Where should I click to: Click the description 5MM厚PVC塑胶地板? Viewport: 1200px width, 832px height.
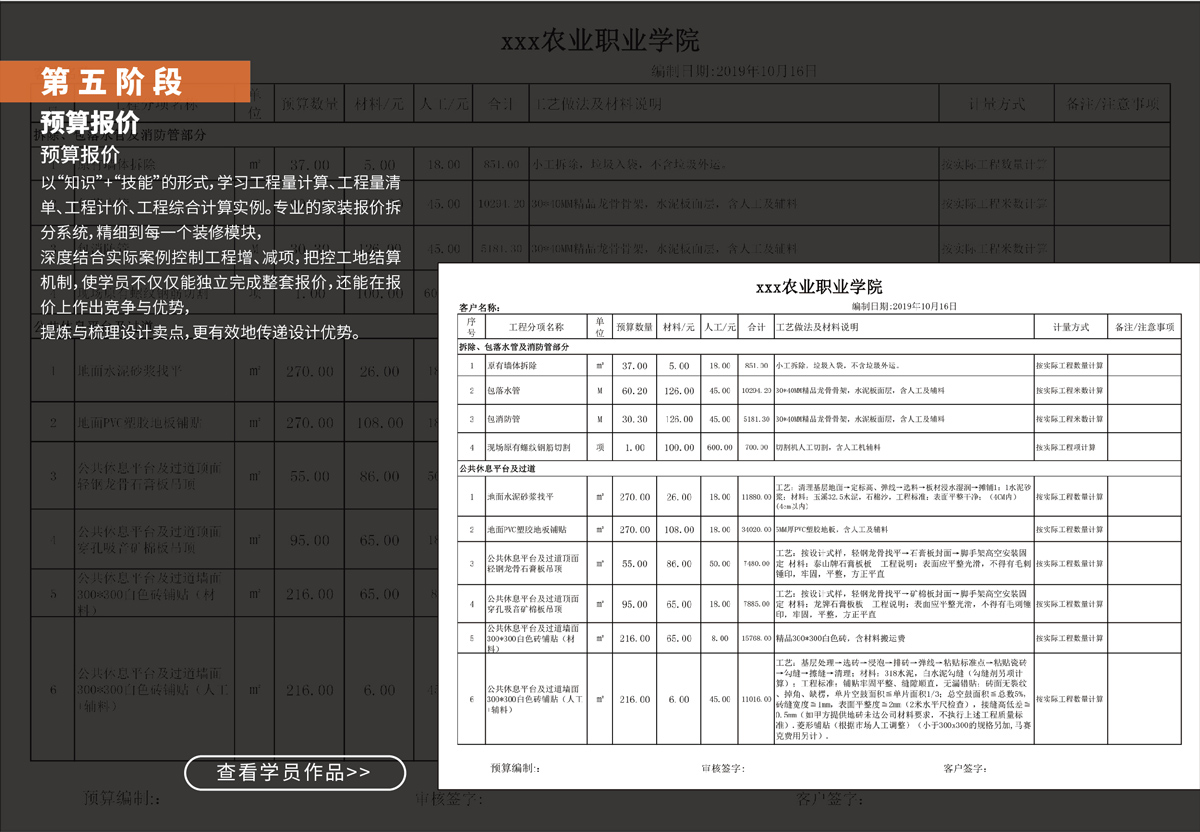click(x=831, y=528)
